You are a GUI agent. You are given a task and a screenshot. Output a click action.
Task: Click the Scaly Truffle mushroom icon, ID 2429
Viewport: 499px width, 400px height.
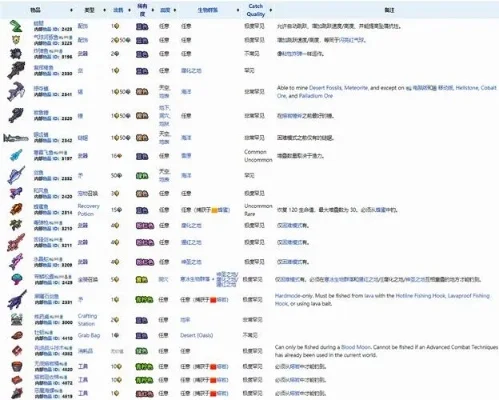16,279
